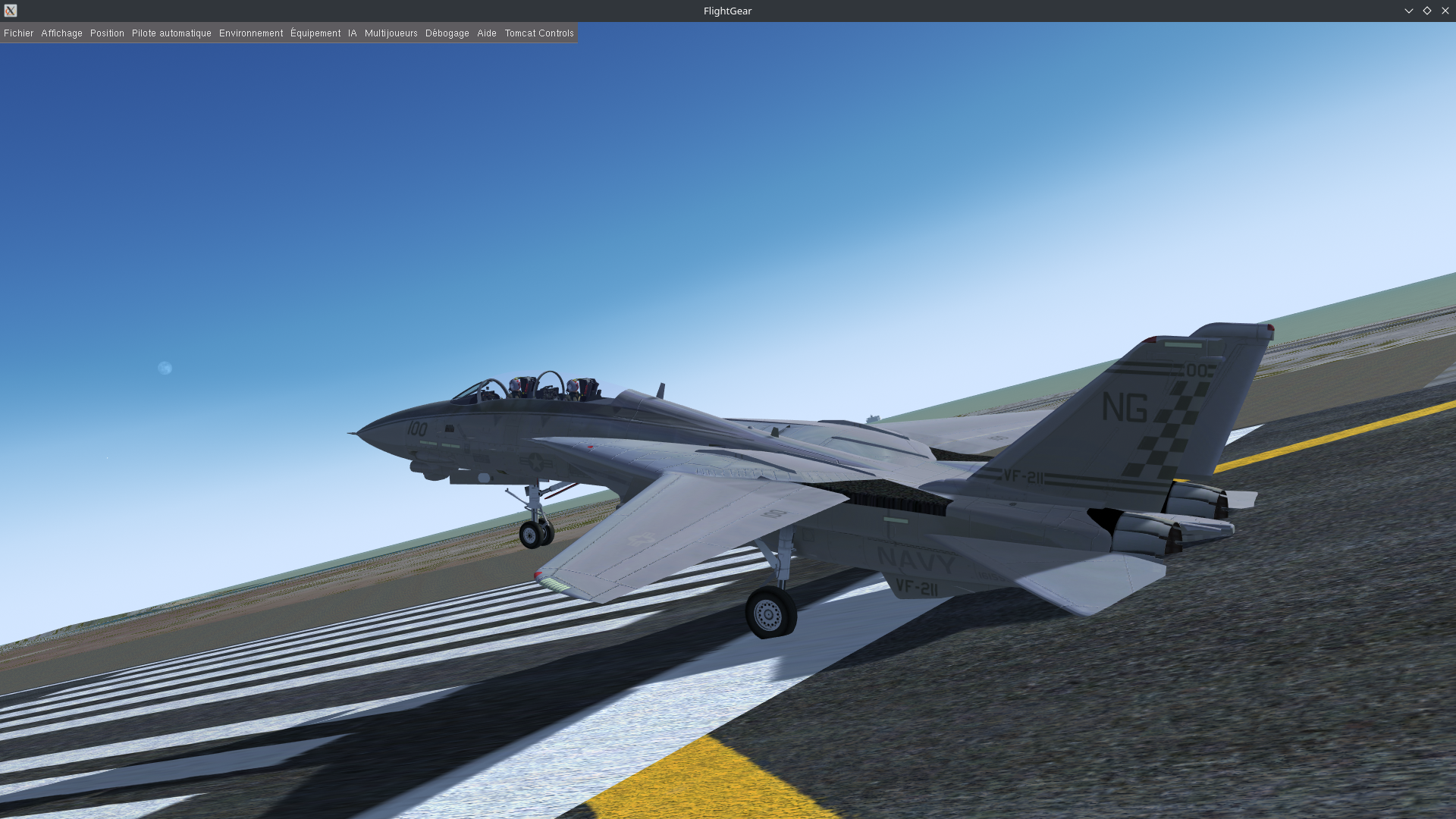Click the FlightGear title bar text
Image resolution: width=1456 pixels, height=819 pixels.
pyautogui.click(x=727, y=11)
